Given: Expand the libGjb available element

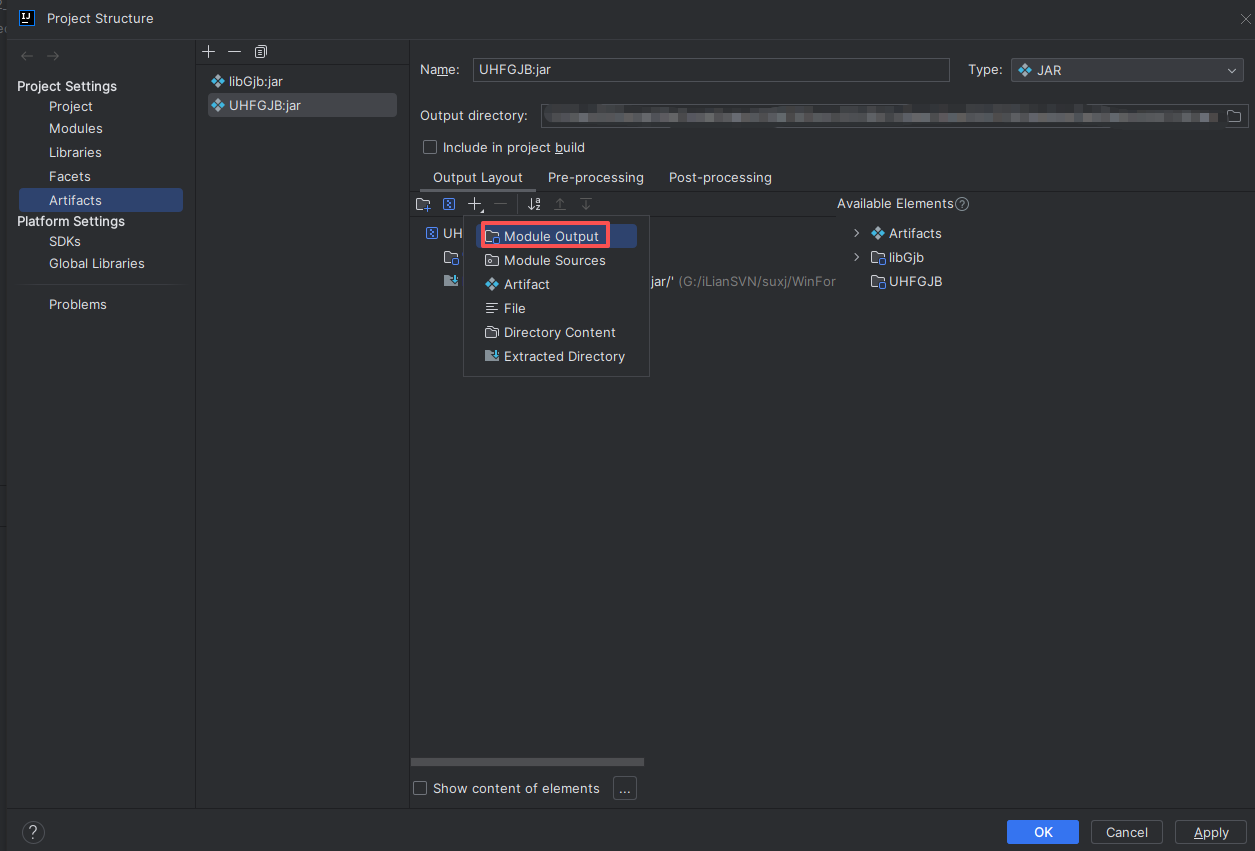Looking at the screenshot, I should (856, 257).
